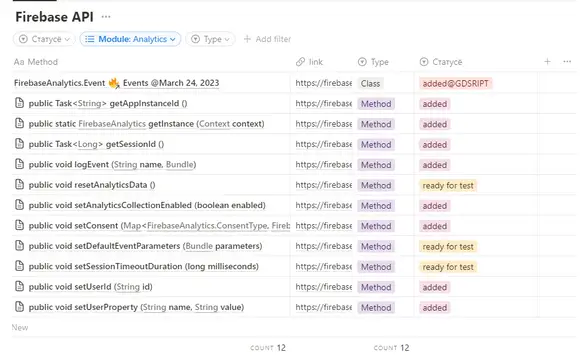Click the added status tag of getSessionId
The width and height of the screenshot is (585, 360).
(435, 145)
